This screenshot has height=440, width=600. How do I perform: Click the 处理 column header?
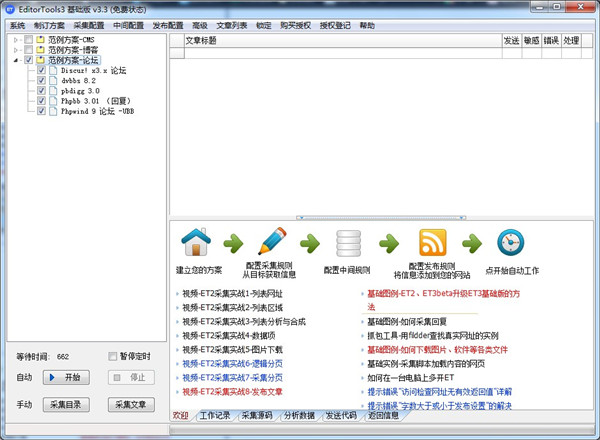[571, 41]
